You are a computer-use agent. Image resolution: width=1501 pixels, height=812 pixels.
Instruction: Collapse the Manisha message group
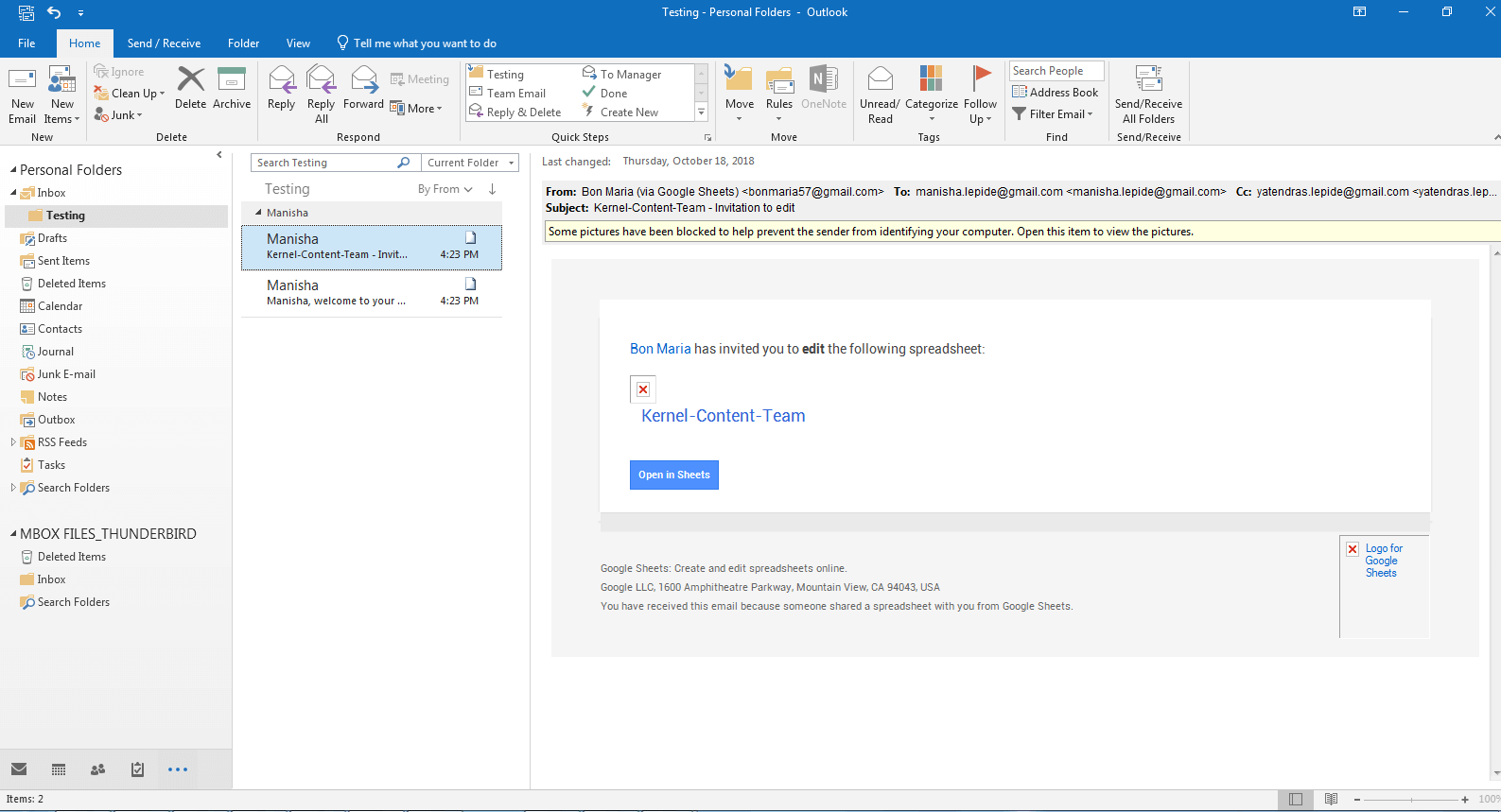click(x=258, y=213)
